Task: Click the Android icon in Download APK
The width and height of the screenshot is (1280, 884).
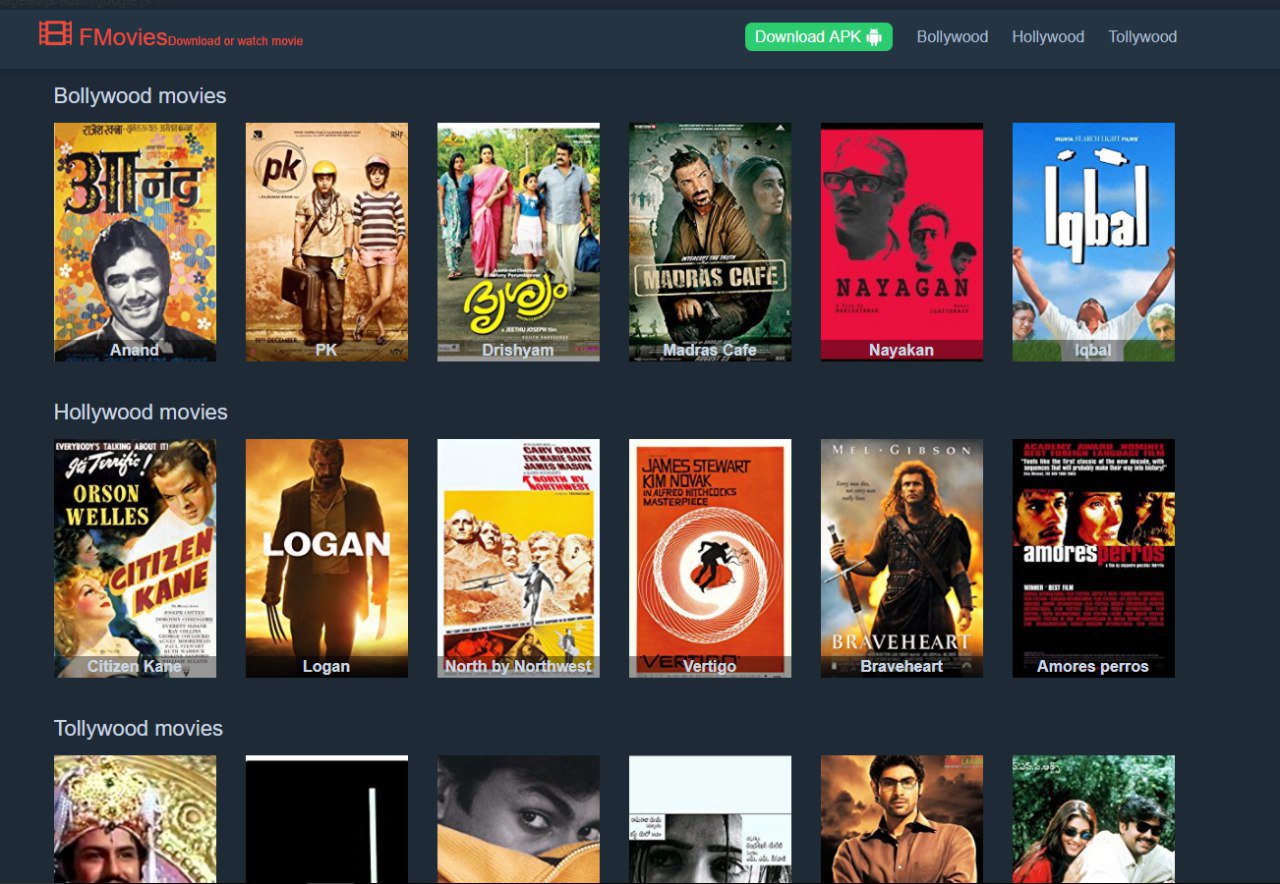Action: tap(874, 37)
